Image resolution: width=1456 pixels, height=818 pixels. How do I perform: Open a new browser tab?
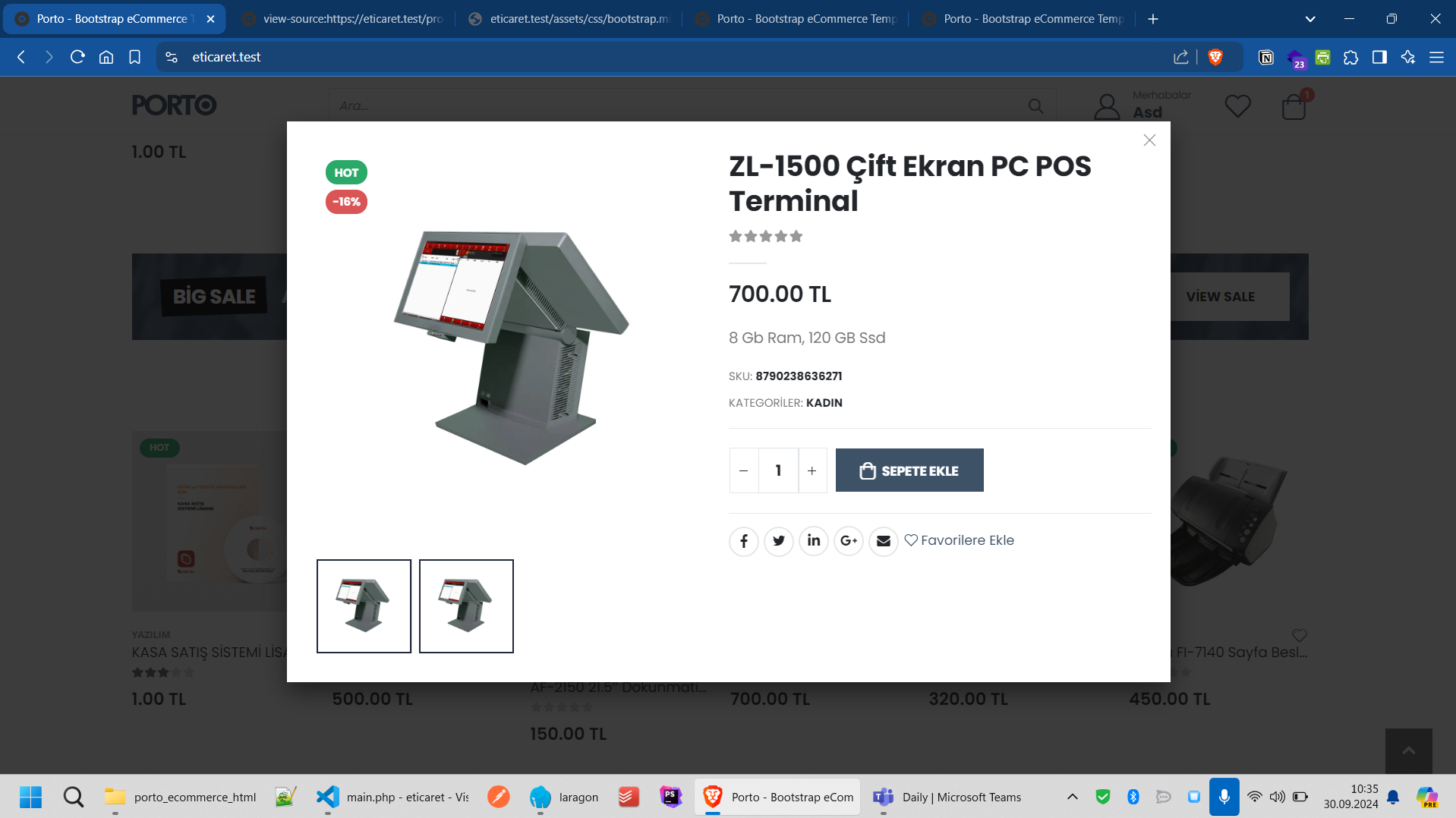[x=1153, y=19]
